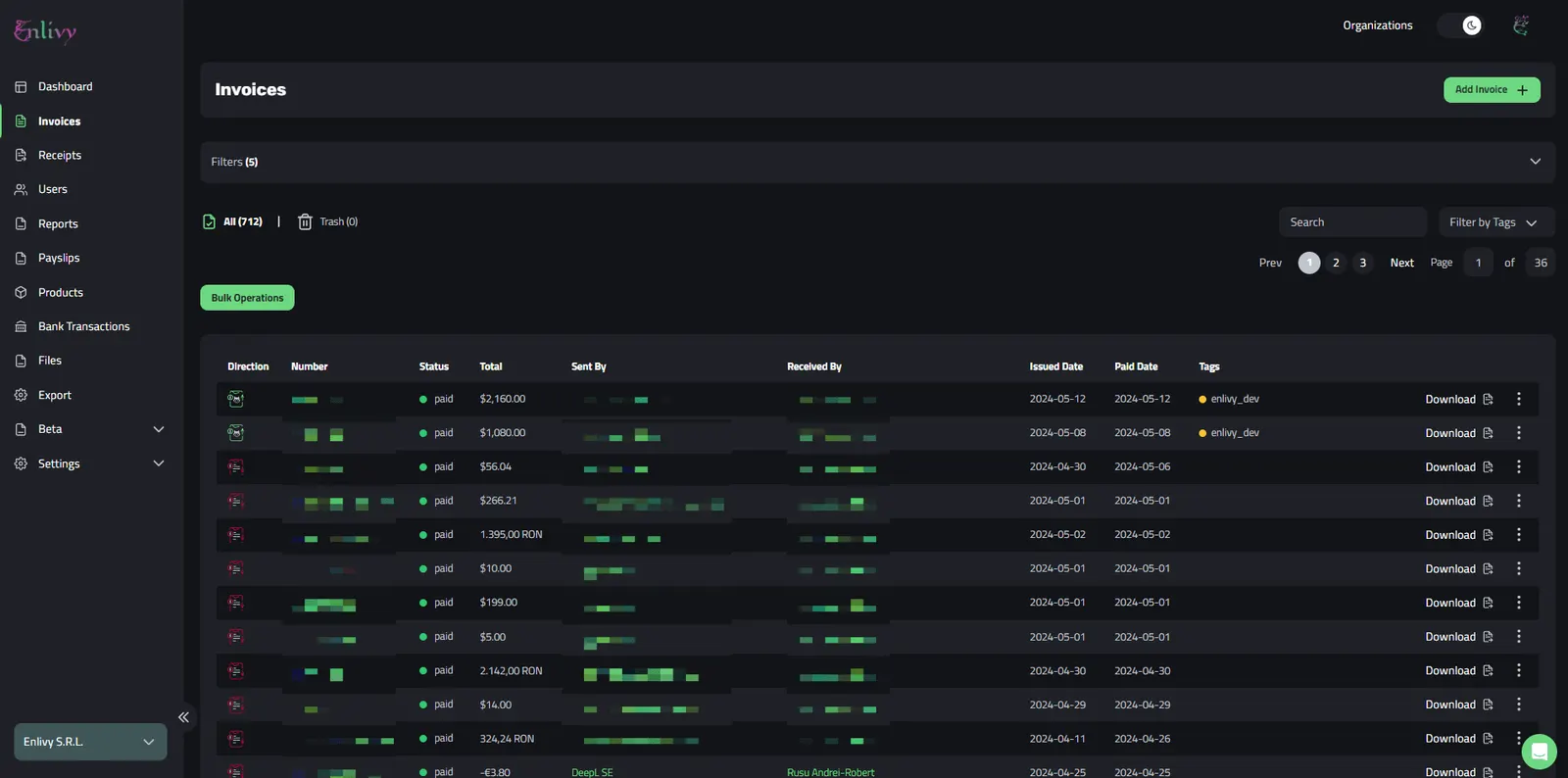This screenshot has width=1568, height=778.
Task: Open actions menu for $266.21 invoice
Action: (x=1519, y=501)
